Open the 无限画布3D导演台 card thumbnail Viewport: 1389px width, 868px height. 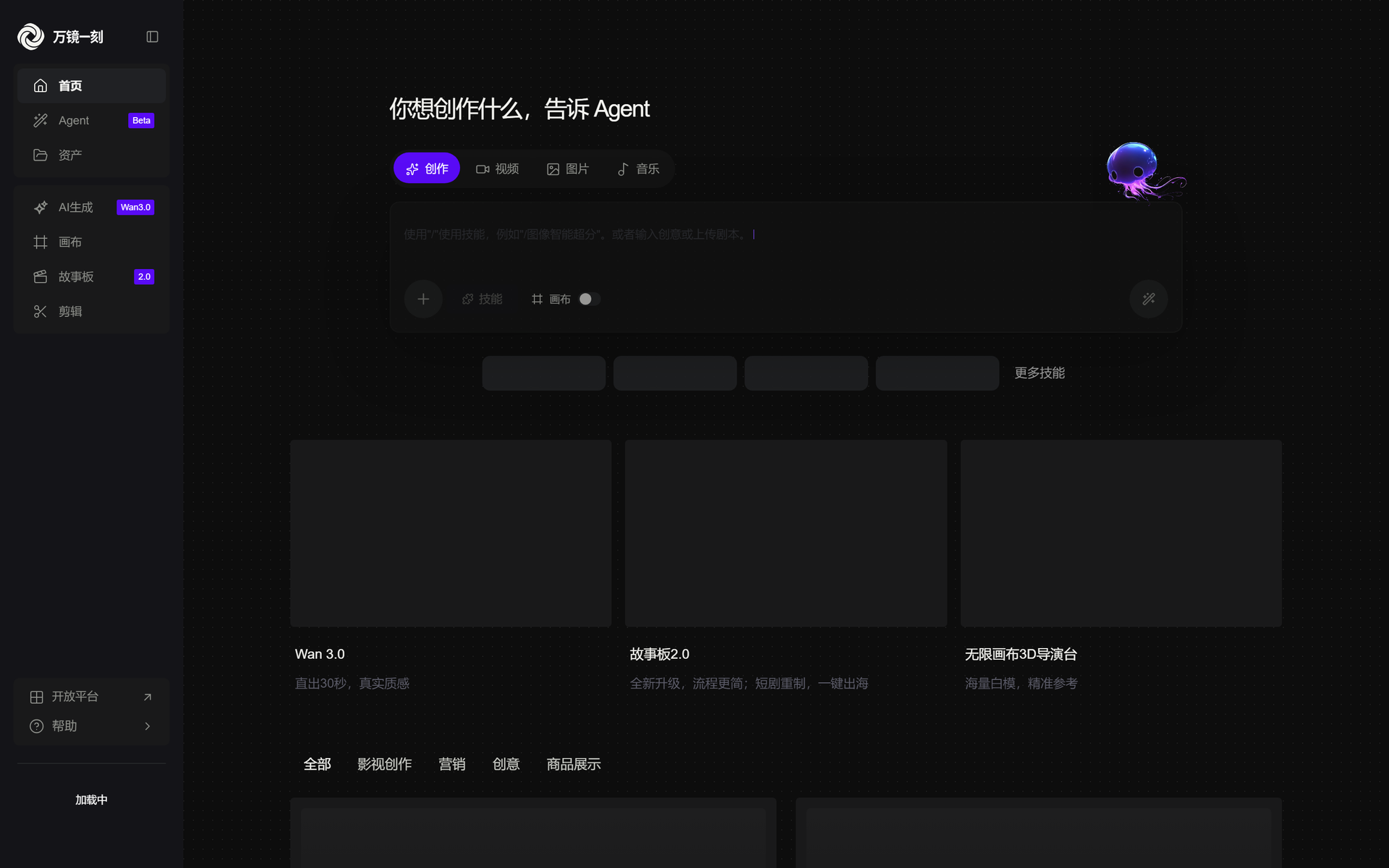coord(1121,533)
